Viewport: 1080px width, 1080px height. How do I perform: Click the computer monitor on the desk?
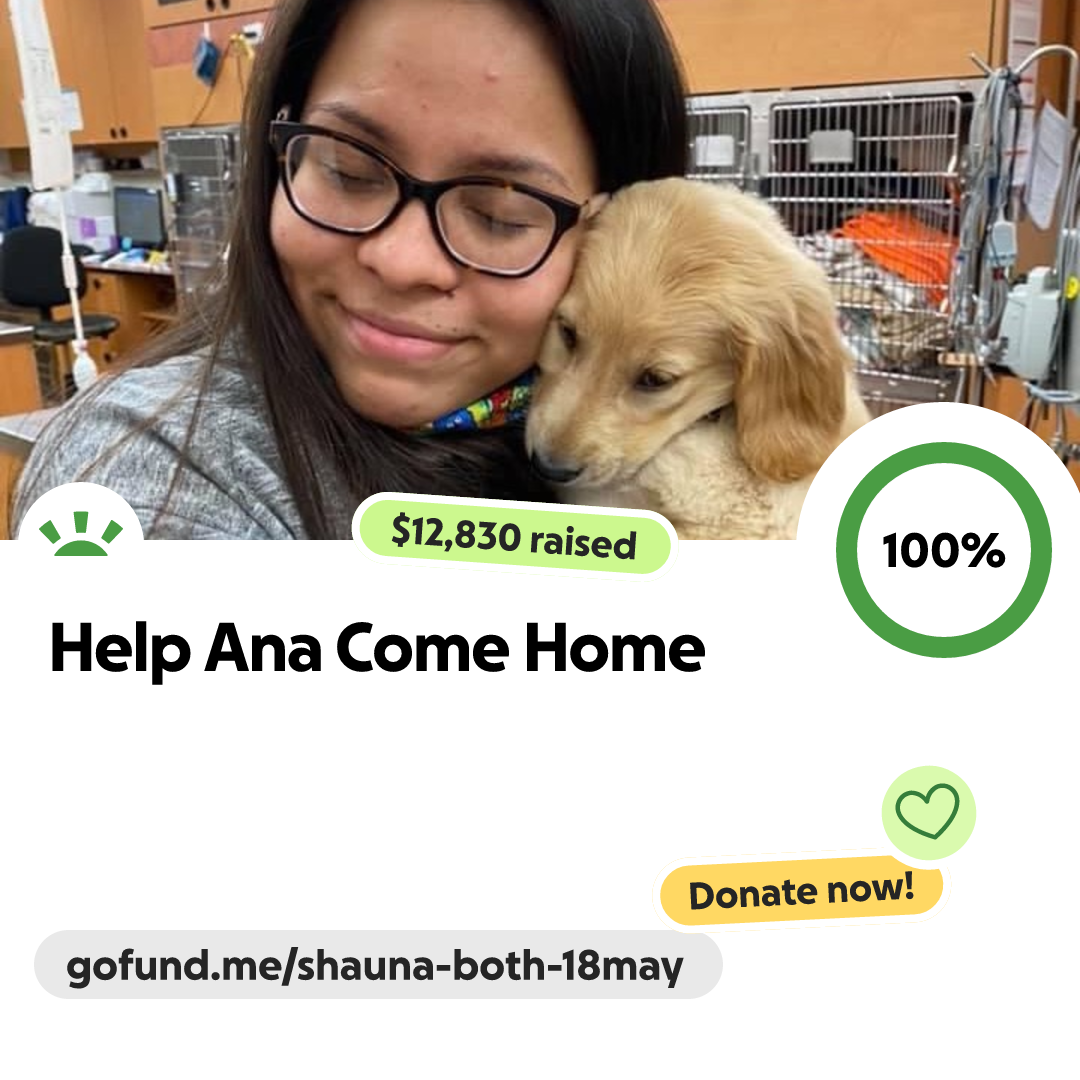pos(139,217)
